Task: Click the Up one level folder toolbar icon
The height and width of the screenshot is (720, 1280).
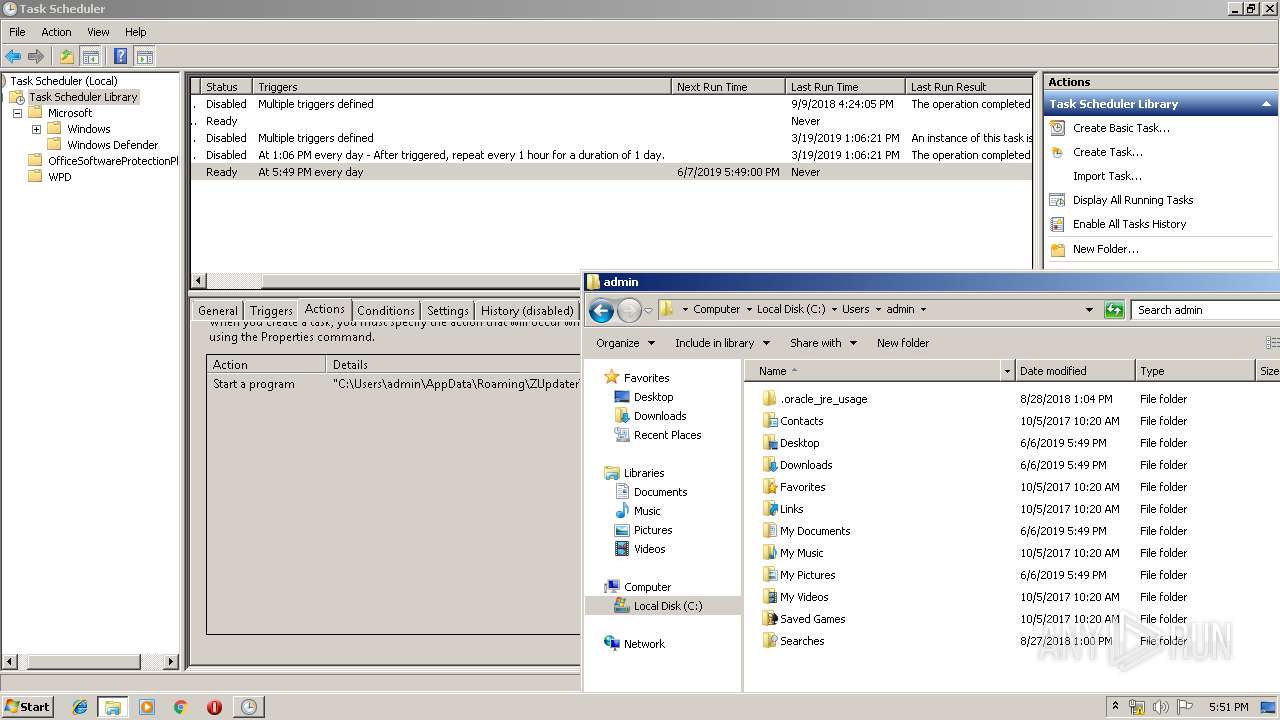Action: point(67,57)
